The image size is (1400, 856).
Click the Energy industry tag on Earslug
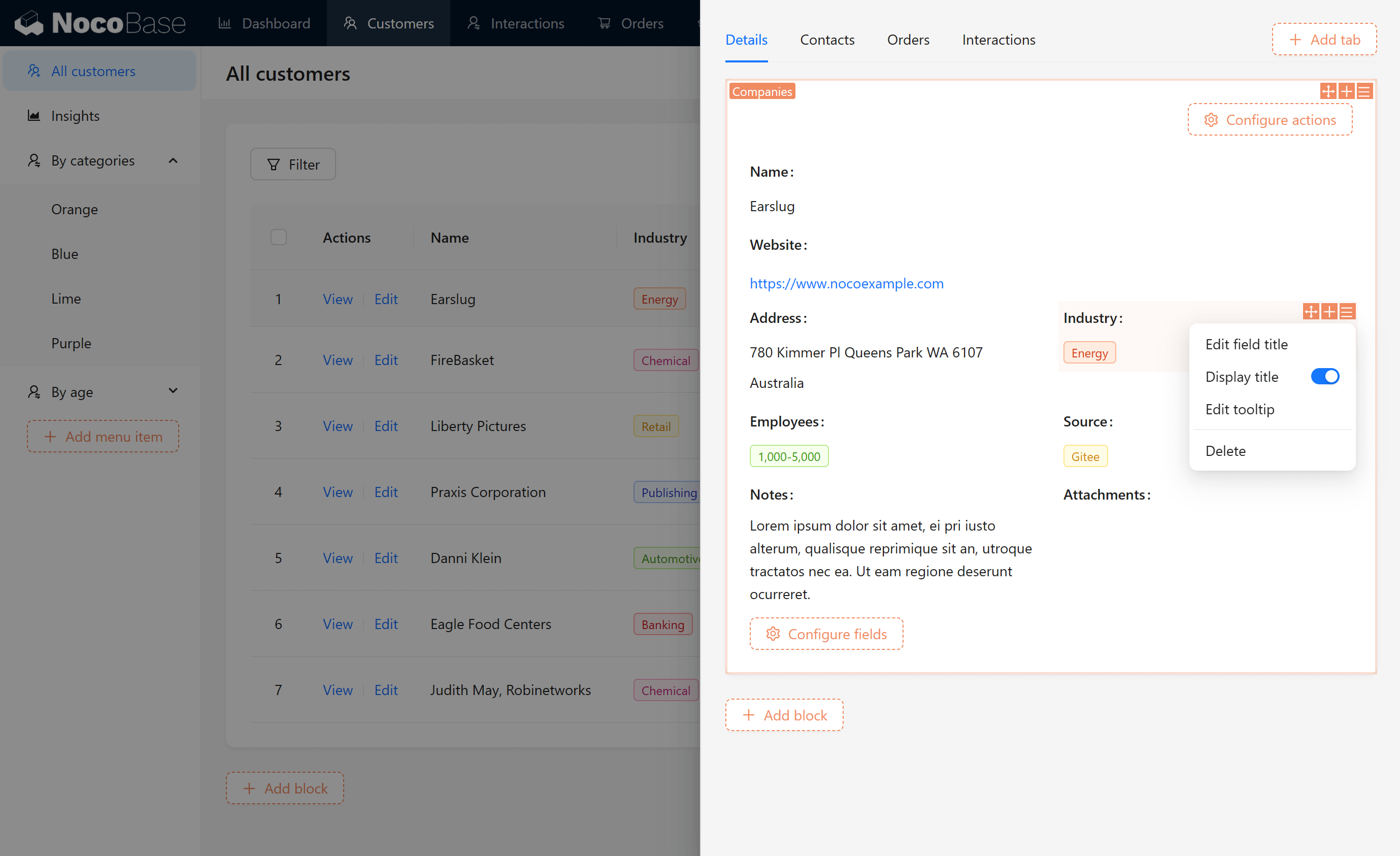[x=659, y=299]
